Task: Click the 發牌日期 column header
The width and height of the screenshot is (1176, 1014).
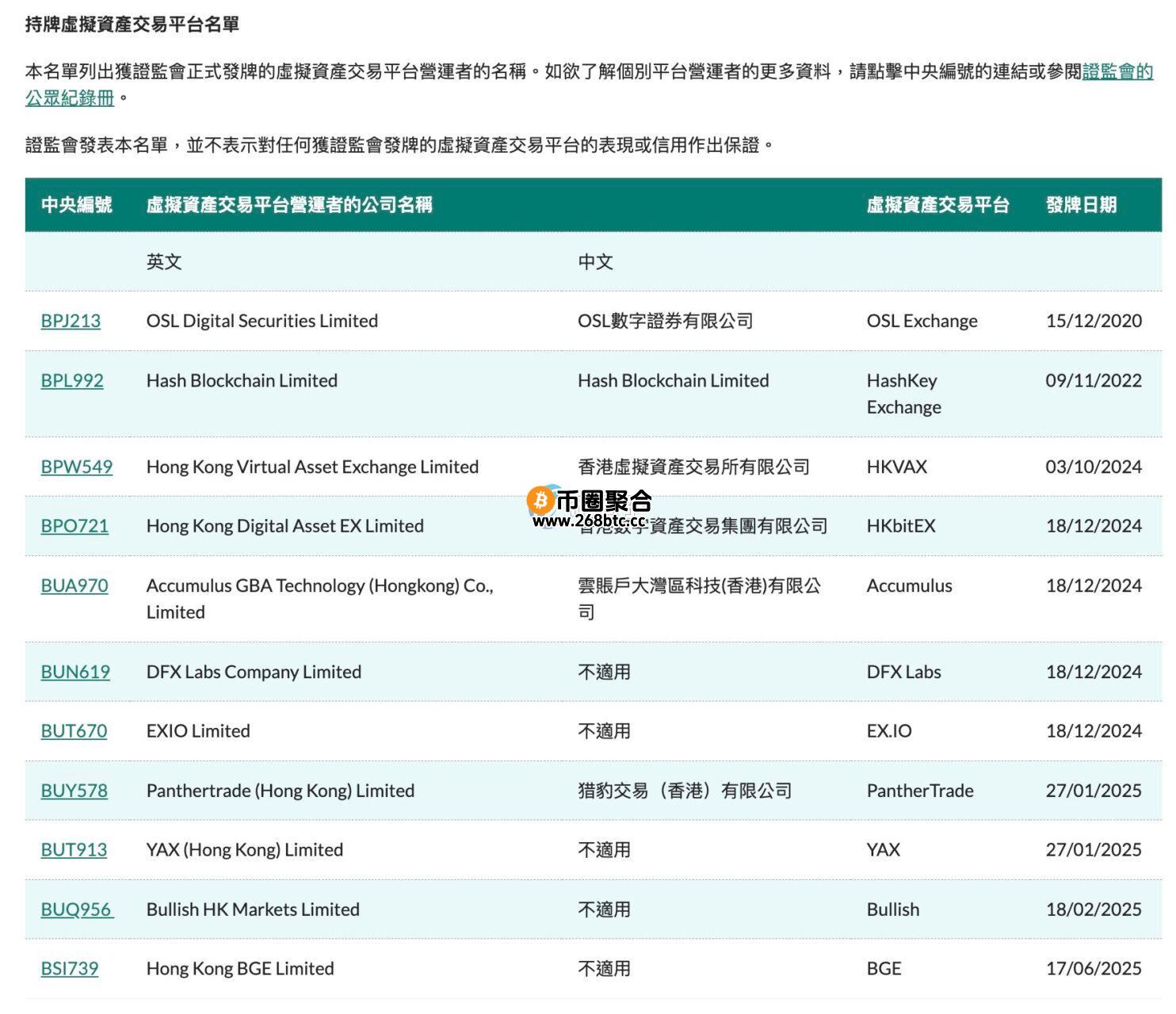Action: coord(1082,205)
